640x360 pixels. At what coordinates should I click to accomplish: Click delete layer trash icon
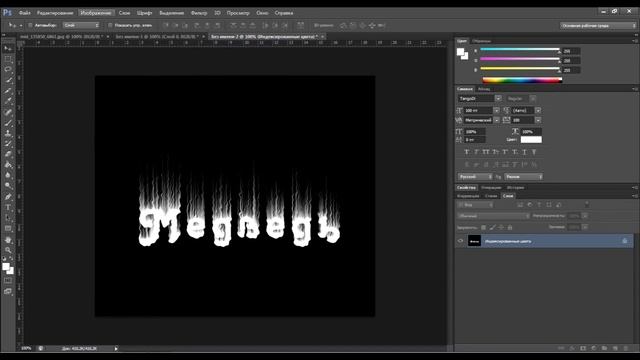pyautogui.click(x=626, y=348)
